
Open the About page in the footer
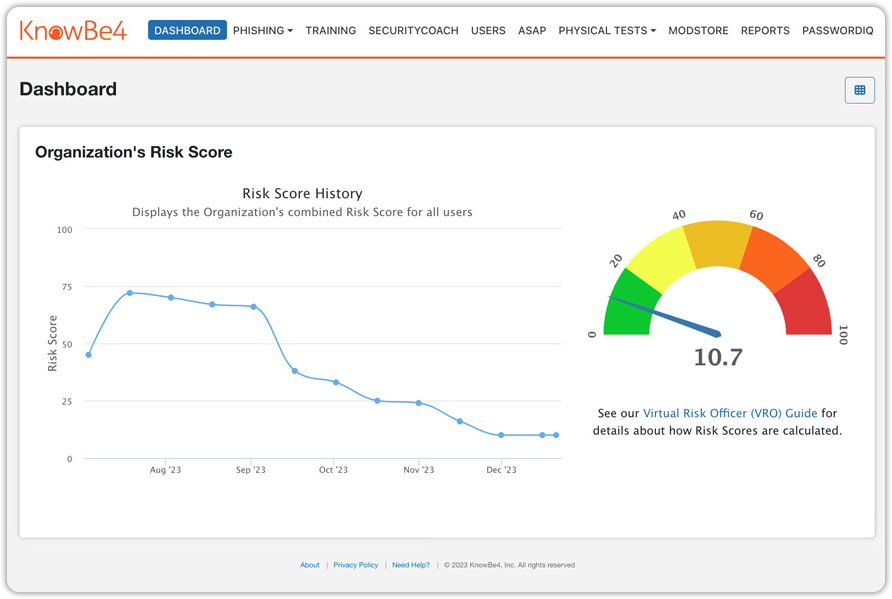click(310, 565)
